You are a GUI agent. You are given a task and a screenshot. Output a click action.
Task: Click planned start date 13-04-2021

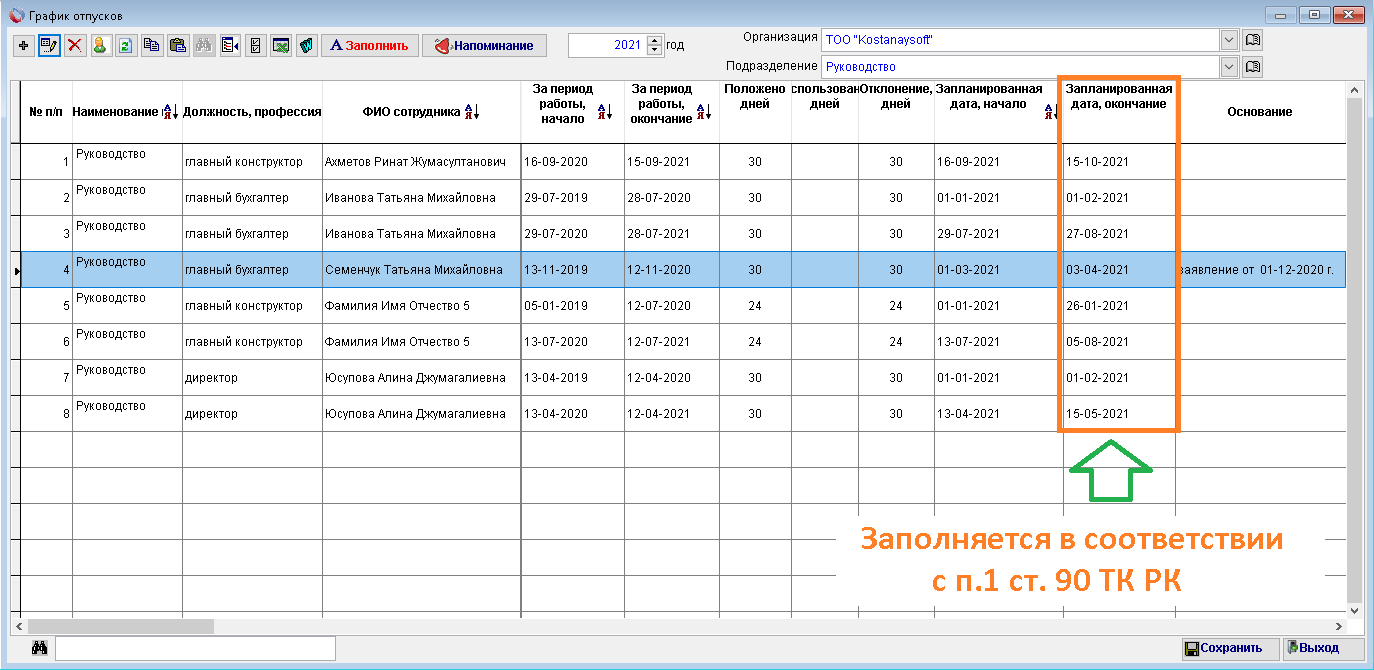tap(997, 414)
